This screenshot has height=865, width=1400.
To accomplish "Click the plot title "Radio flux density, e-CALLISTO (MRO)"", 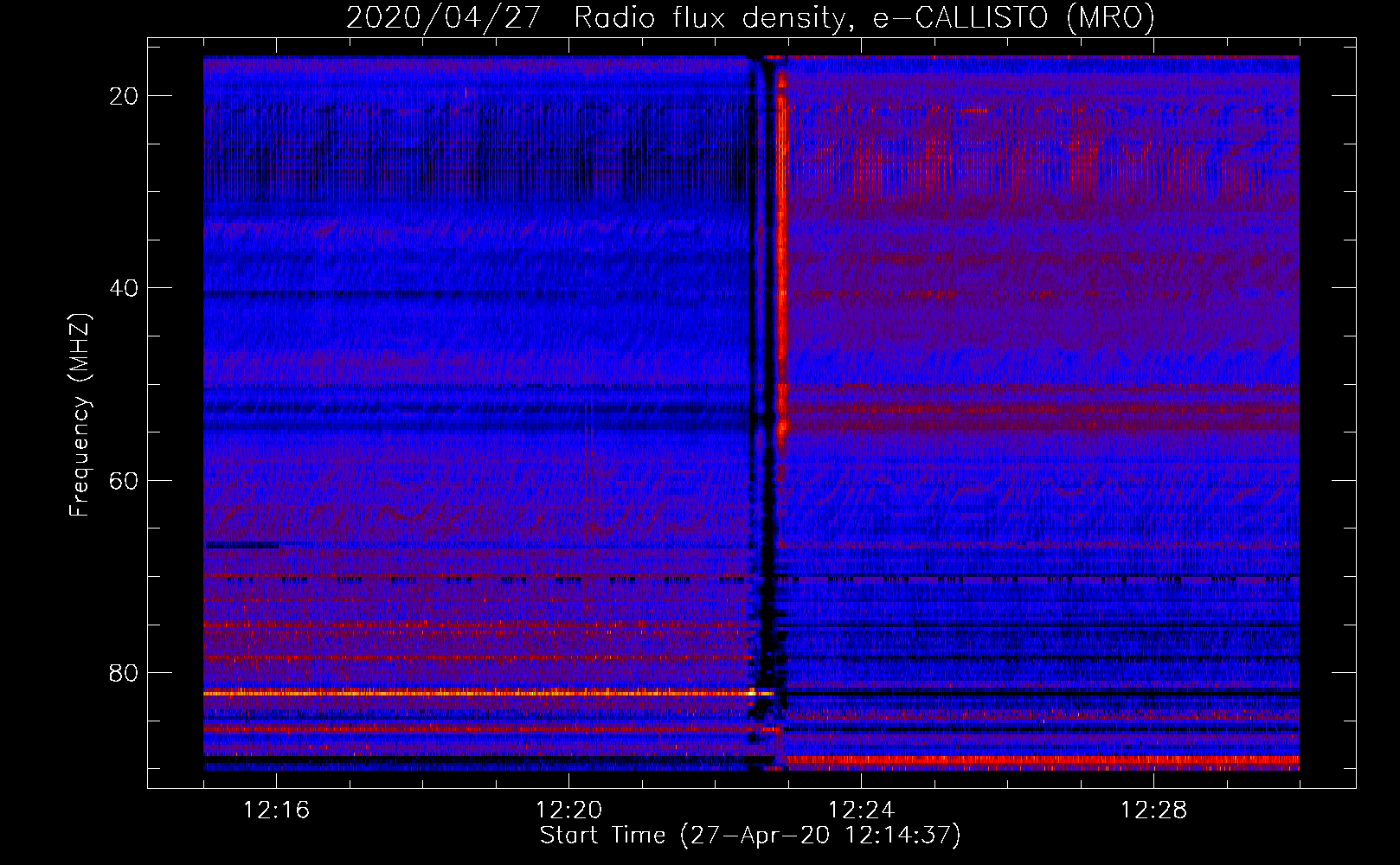I will coord(864,17).
